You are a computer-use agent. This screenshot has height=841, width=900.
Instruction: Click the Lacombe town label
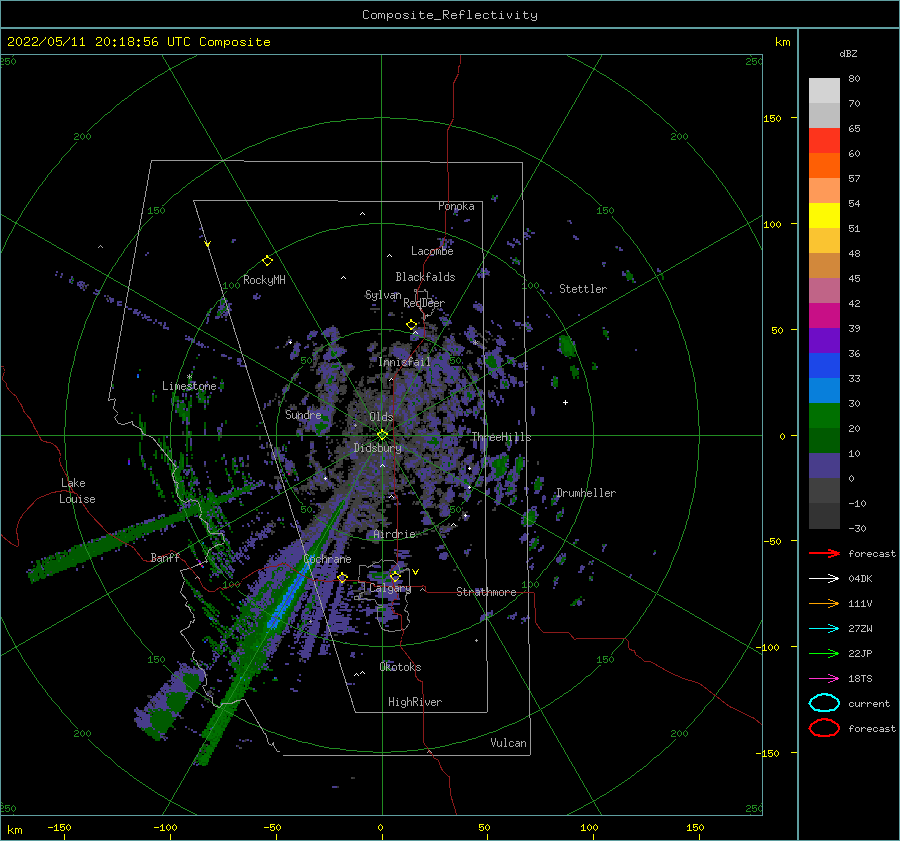(432, 251)
